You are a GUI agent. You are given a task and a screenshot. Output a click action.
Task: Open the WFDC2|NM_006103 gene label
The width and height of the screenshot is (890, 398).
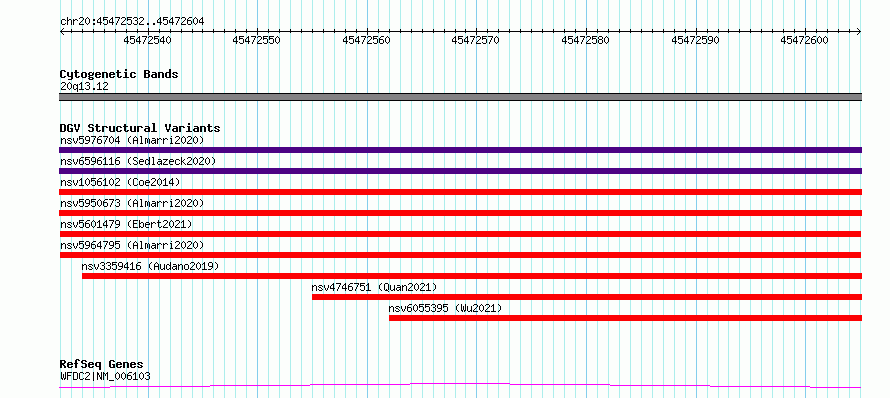pos(105,376)
